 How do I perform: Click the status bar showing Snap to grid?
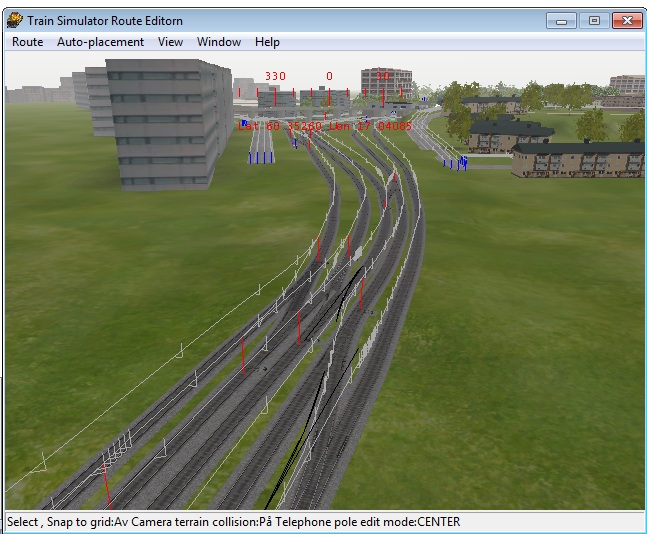click(x=233, y=522)
